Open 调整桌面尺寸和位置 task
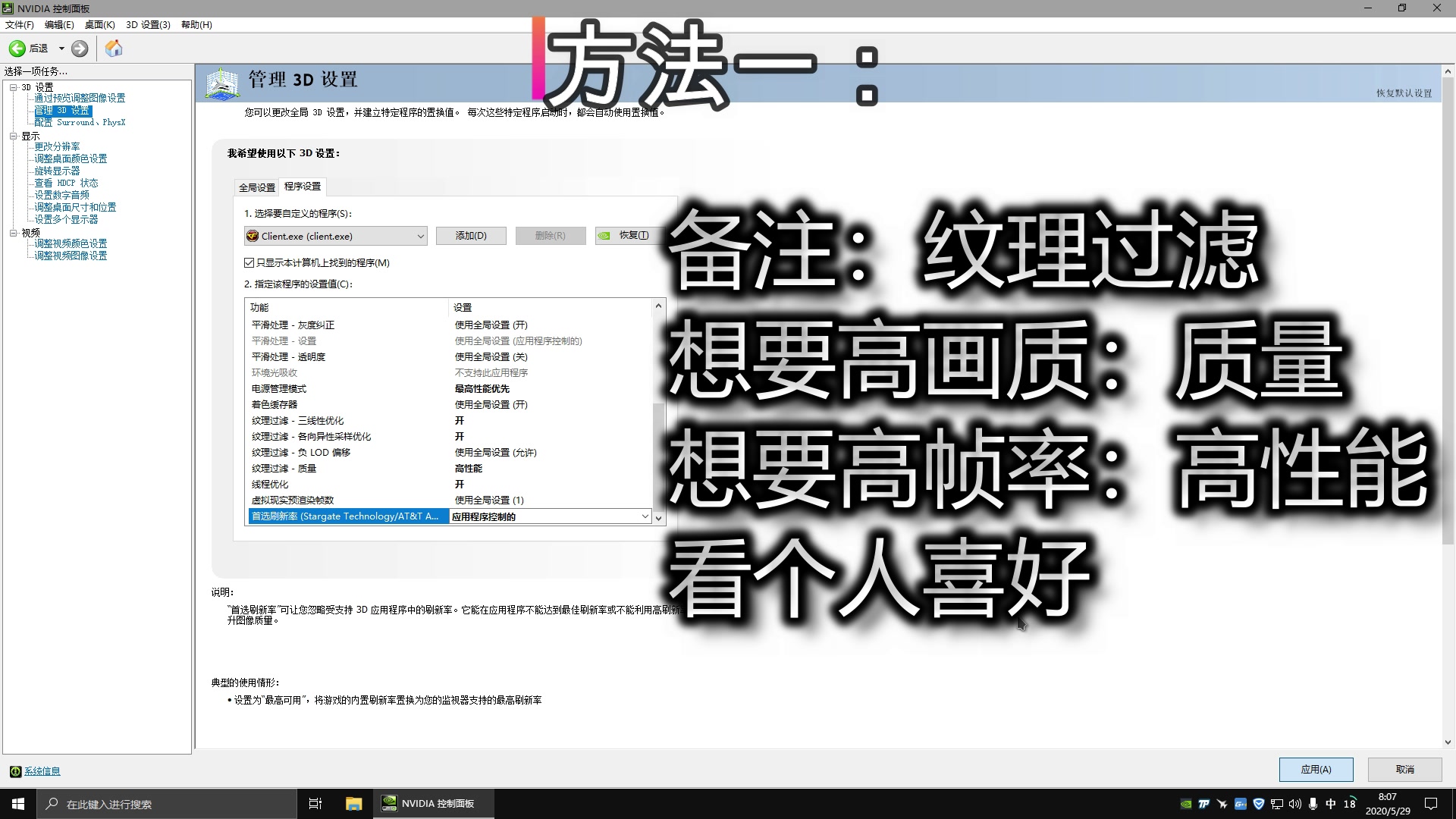Viewport: 1456px width, 819px height. coord(75,207)
